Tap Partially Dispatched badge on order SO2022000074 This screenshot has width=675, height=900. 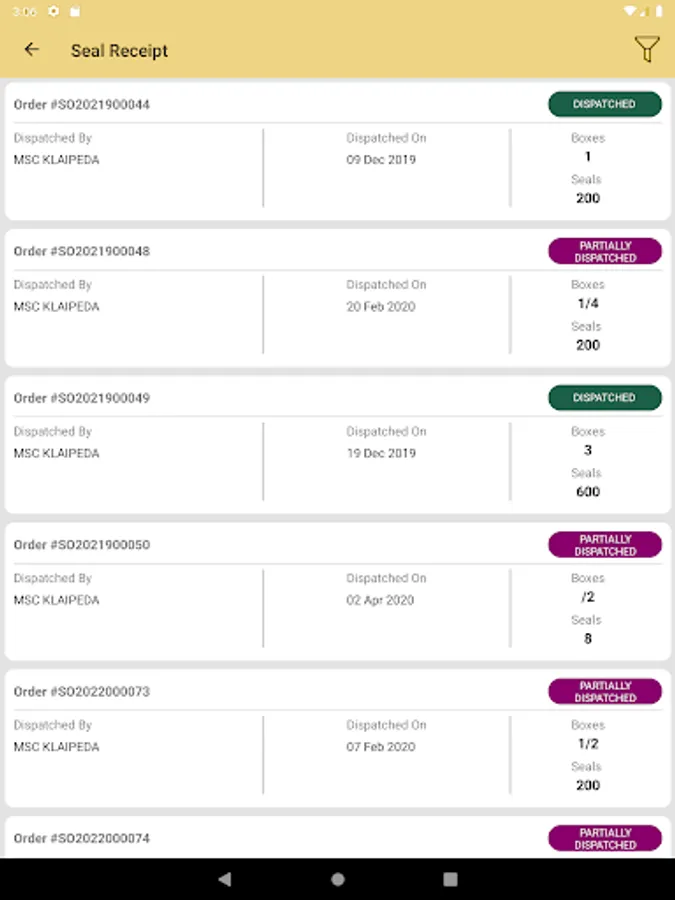point(604,838)
